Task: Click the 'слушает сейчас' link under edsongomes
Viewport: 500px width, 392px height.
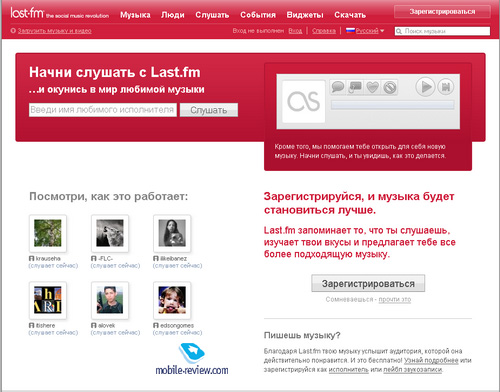Action: point(177,333)
